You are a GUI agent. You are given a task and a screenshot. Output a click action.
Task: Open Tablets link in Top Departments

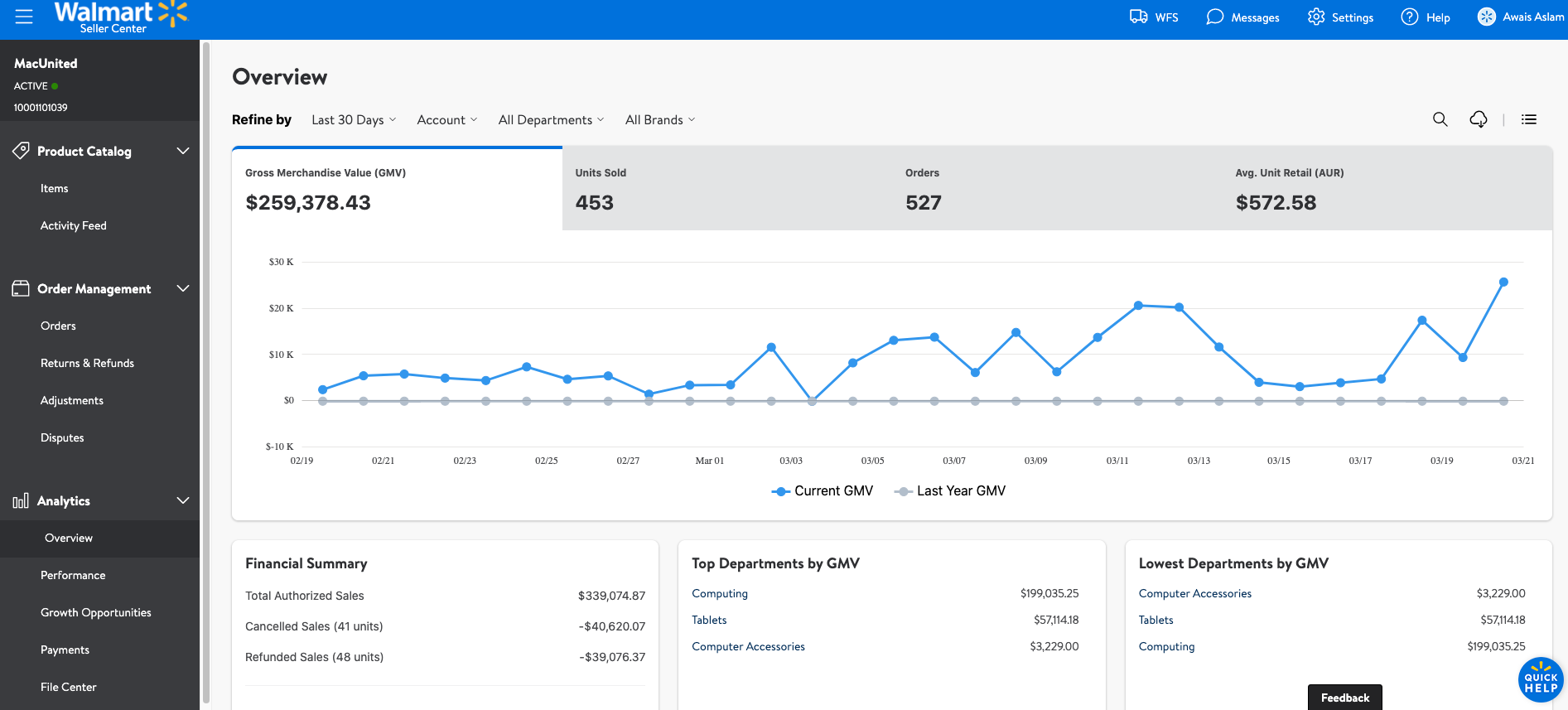pyautogui.click(x=709, y=621)
